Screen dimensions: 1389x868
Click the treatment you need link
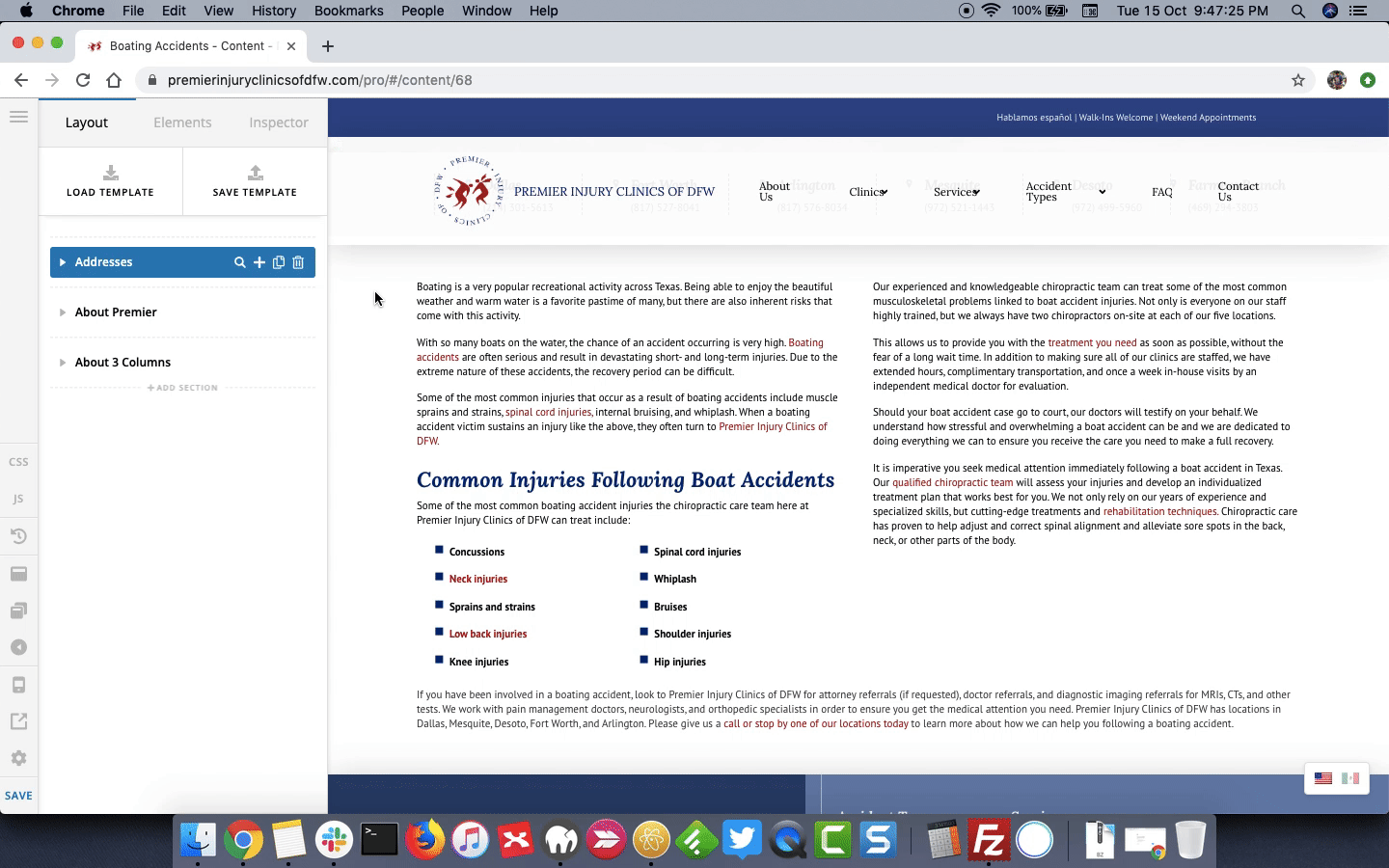1092,342
